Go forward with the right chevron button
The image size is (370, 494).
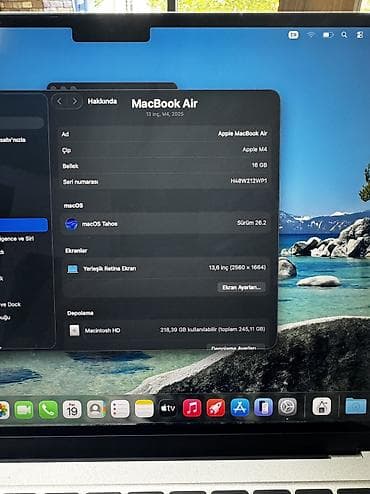tap(75, 101)
